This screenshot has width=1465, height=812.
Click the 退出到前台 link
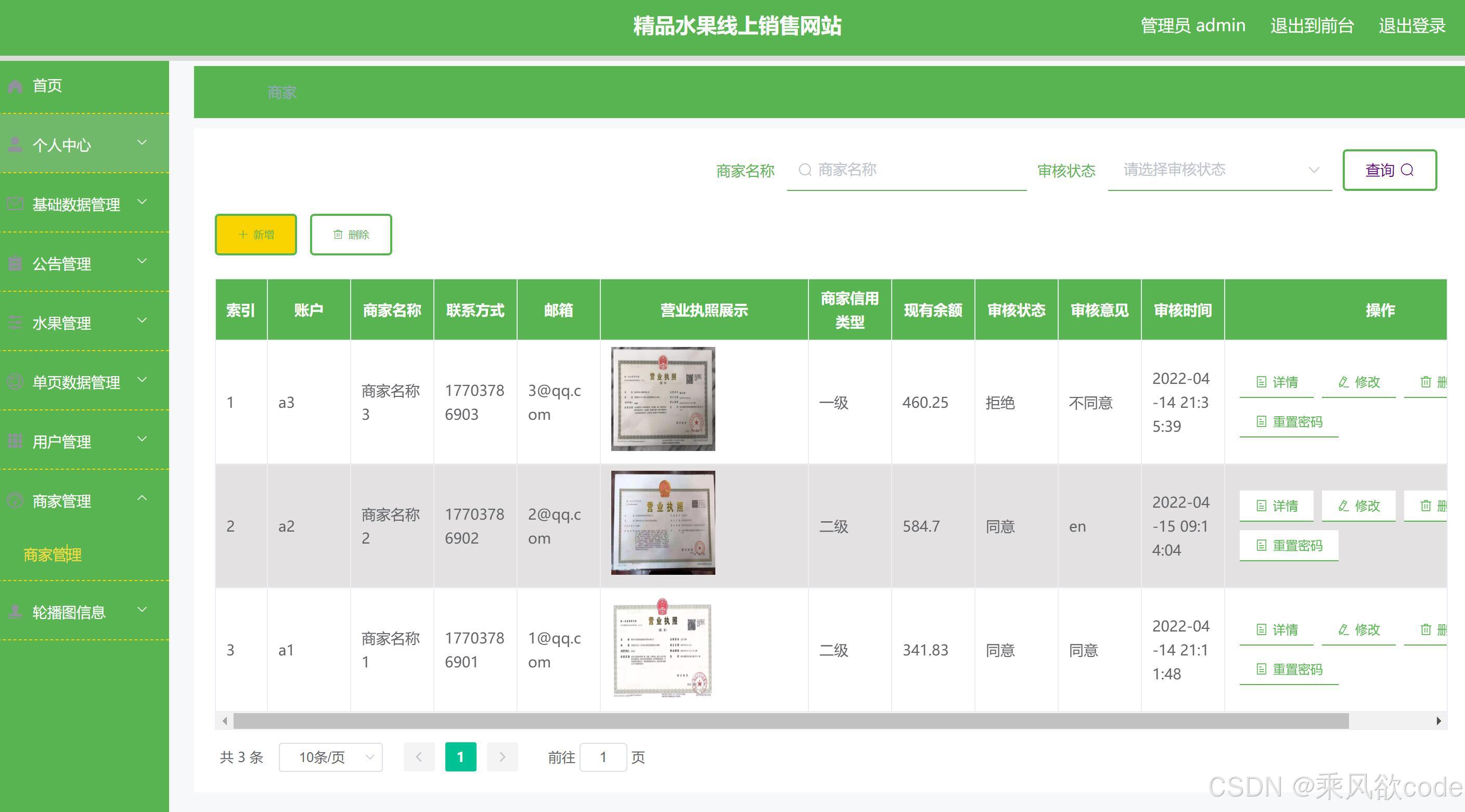[1312, 25]
